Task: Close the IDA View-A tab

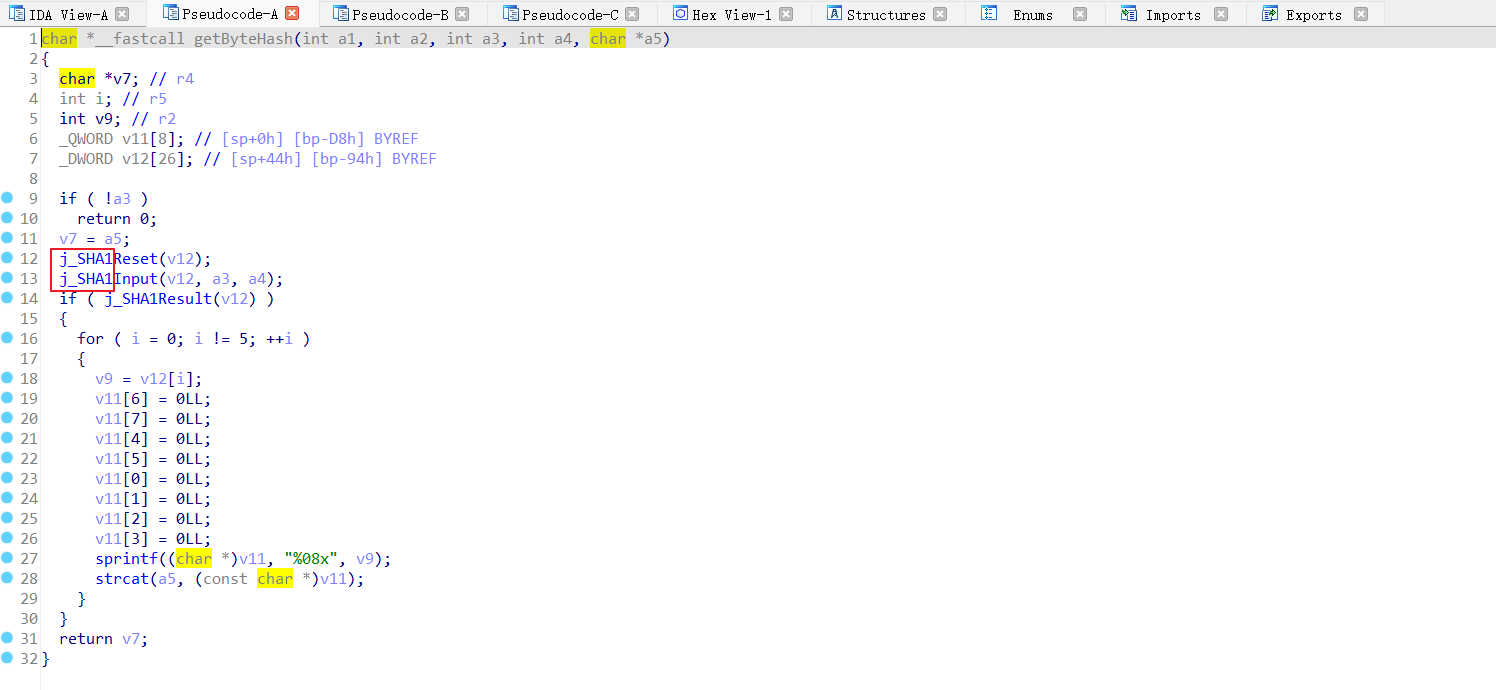Action: 122,14
